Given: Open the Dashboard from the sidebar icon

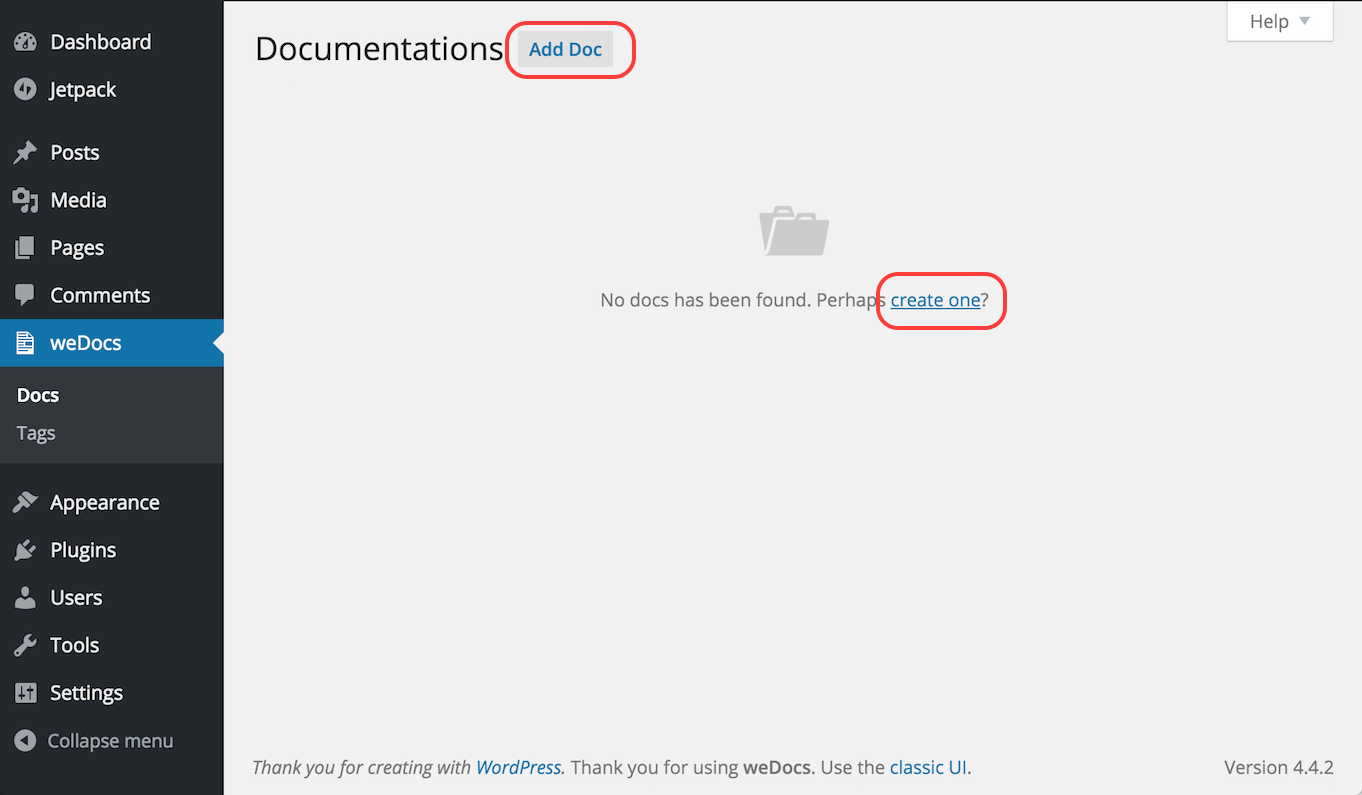Looking at the screenshot, I should (24, 41).
